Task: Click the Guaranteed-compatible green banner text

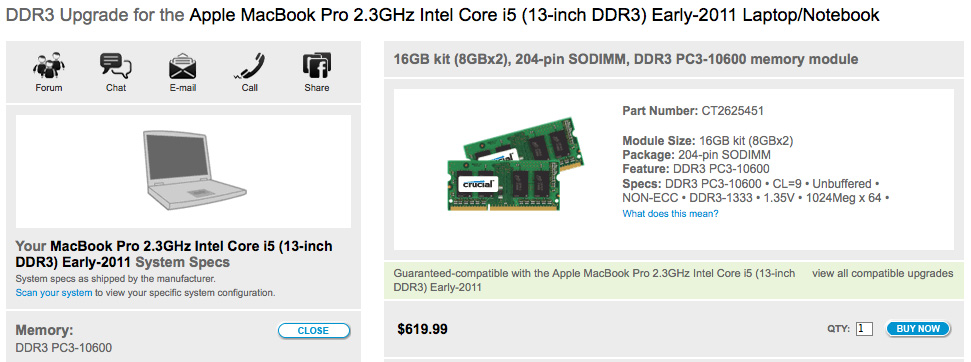Action: pyautogui.click(x=594, y=280)
